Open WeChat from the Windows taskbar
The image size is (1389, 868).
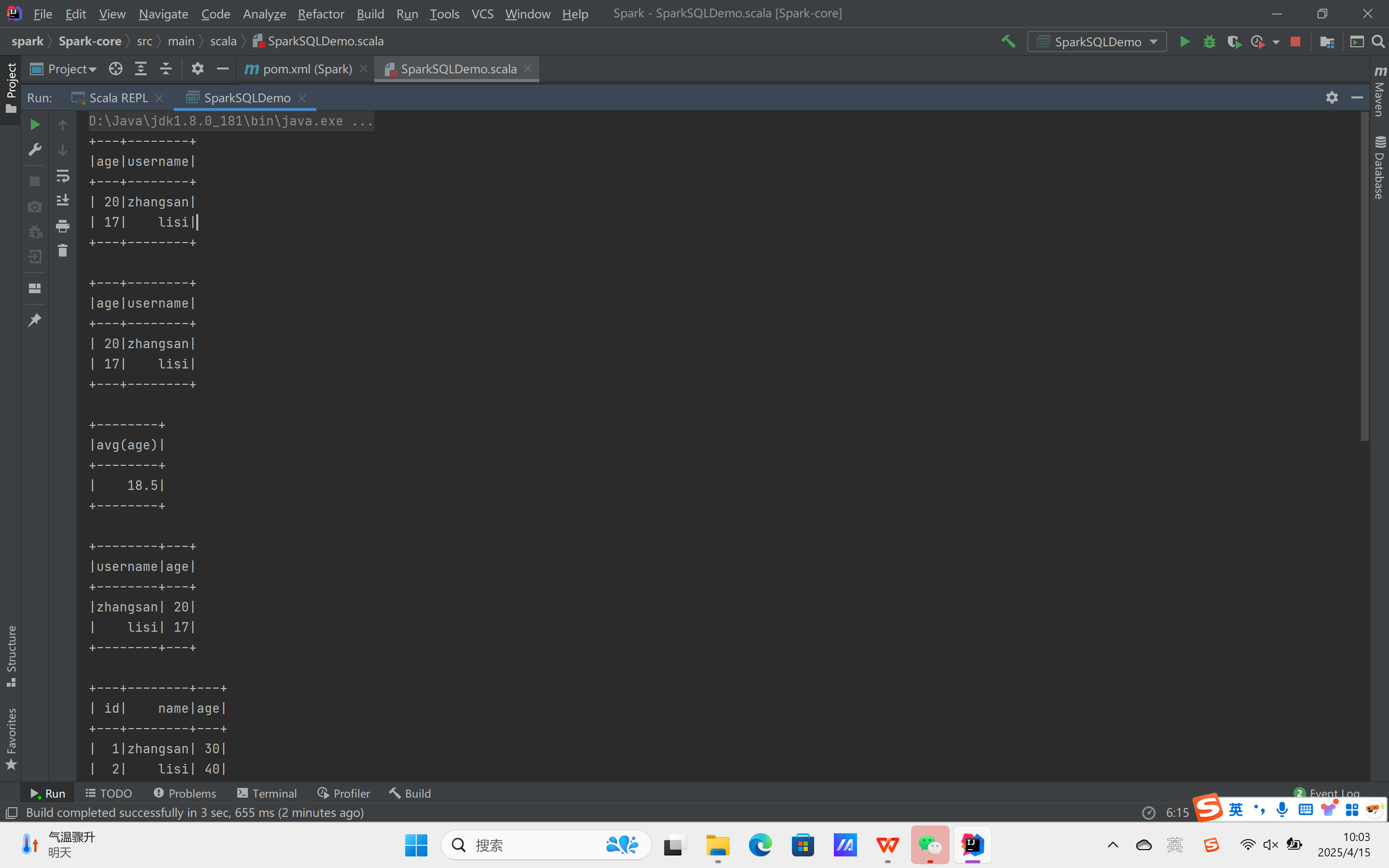pos(930,844)
